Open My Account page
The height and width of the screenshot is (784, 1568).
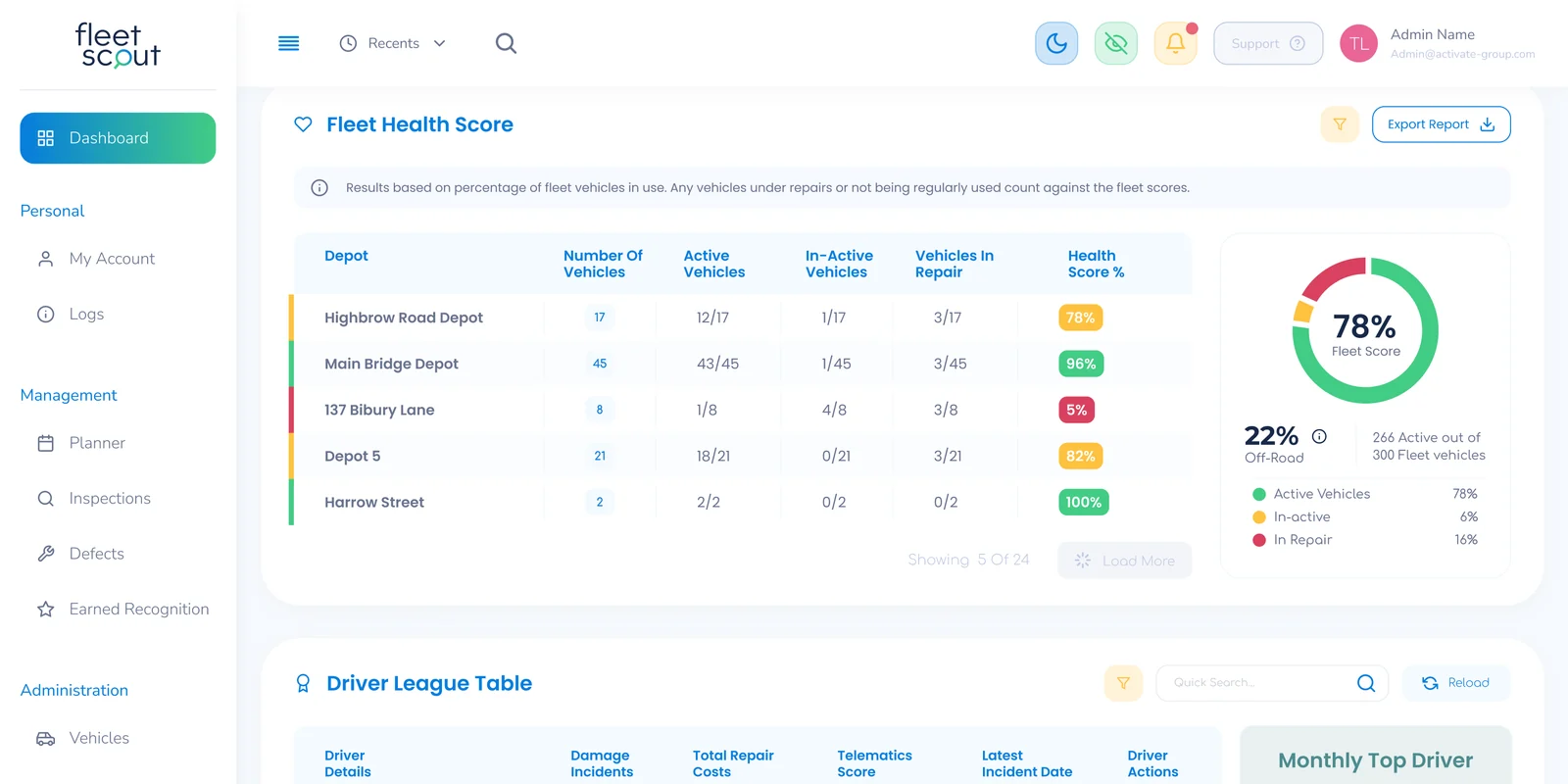point(96,259)
